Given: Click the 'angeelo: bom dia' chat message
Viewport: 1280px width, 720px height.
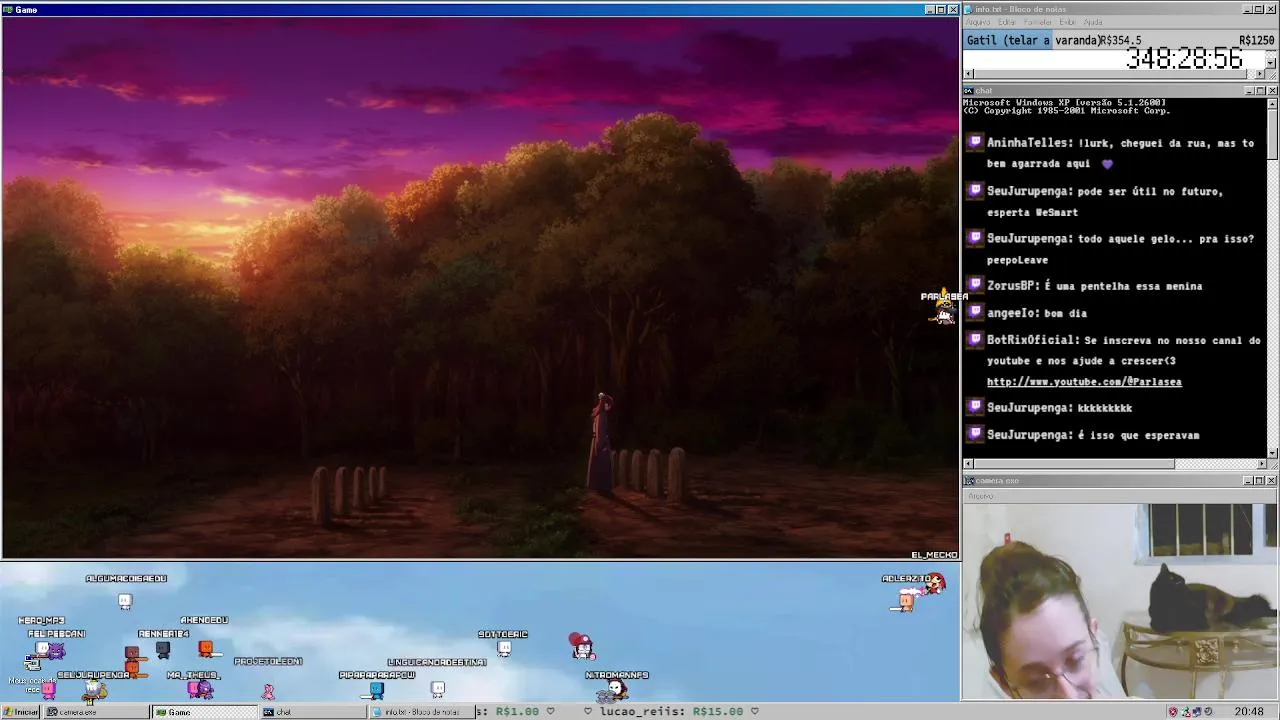Looking at the screenshot, I should click(x=1037, y=313).
